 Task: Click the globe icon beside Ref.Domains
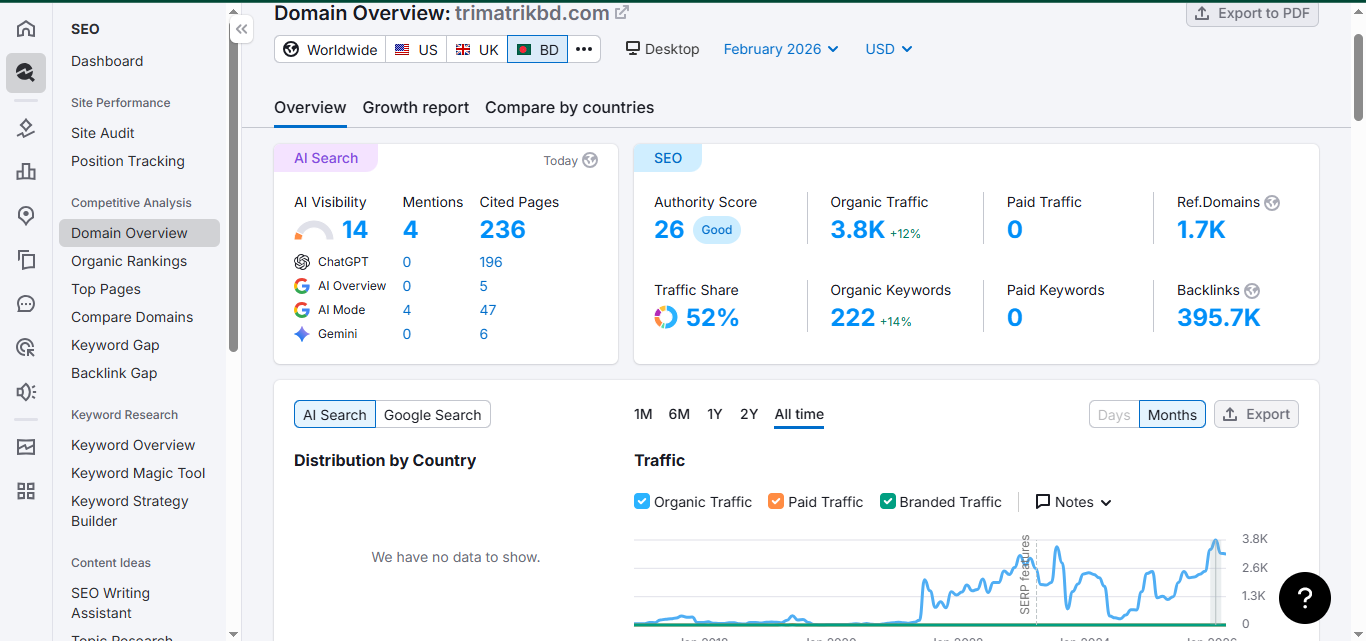[1272, 202]
